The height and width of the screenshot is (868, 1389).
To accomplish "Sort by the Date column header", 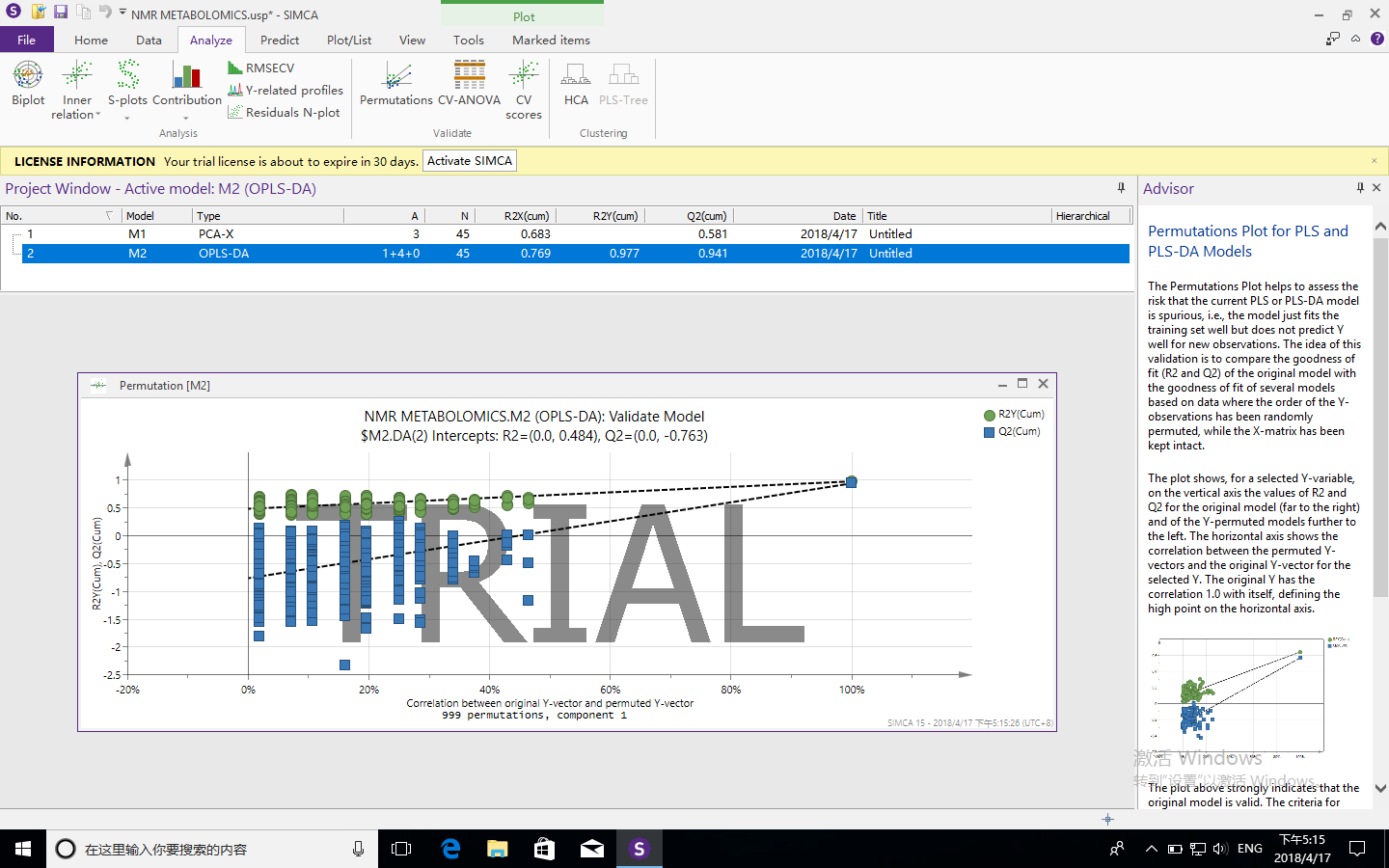I will point(797,216).
